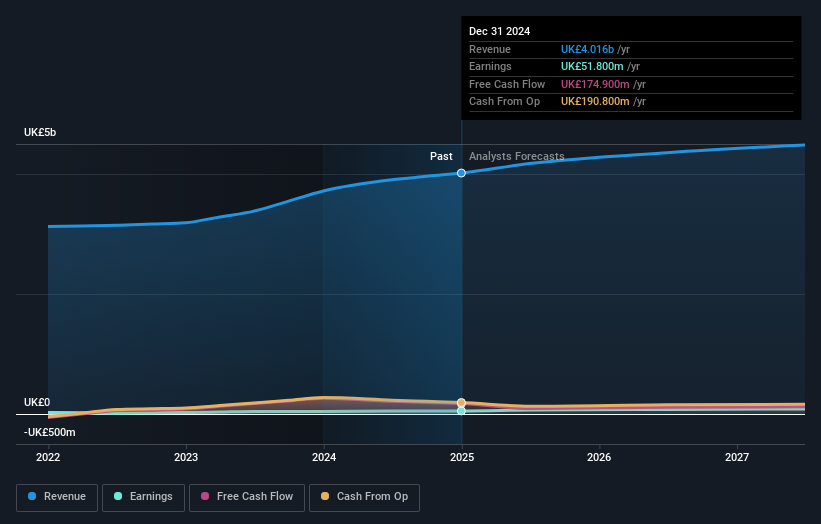Toggle the Cash From Op legend button
821x524 pixels.
[x=364, y=497]
